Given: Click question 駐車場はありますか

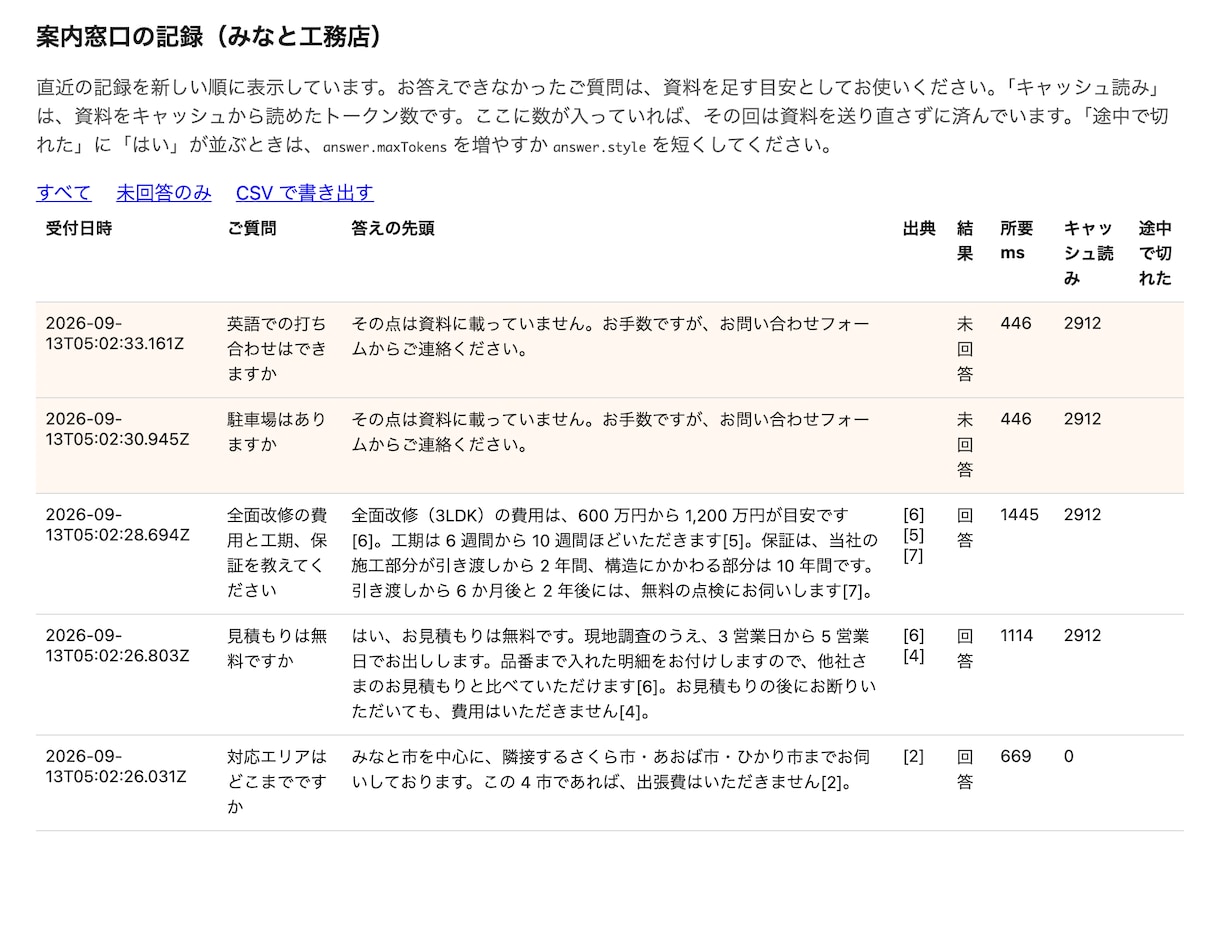Looking at the screenshot, I should point(277,432).
